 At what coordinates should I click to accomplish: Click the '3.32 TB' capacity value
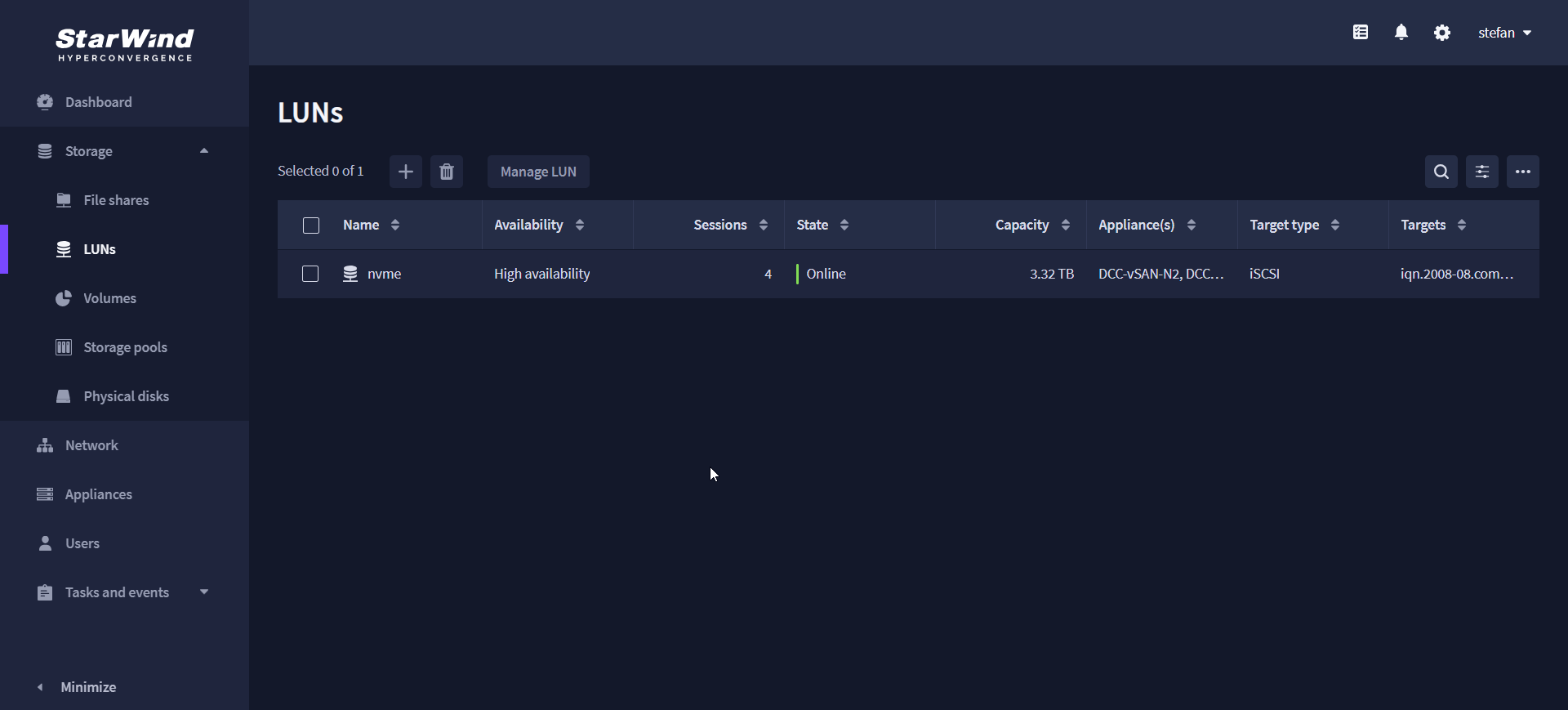[x=1052, y=274]
